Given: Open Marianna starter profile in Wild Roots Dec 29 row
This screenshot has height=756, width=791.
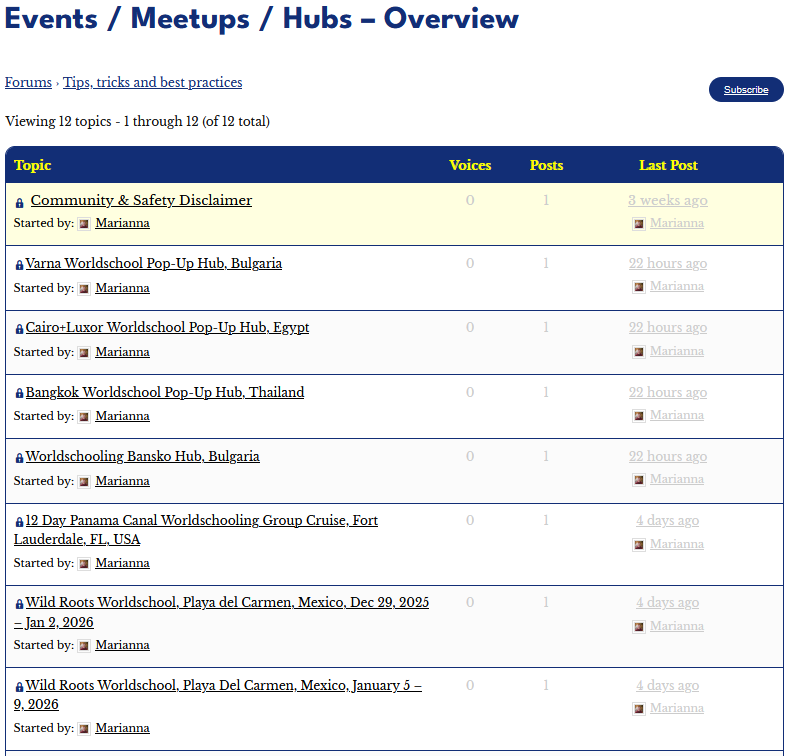Looking at the screenshot, I should [123, 645].
